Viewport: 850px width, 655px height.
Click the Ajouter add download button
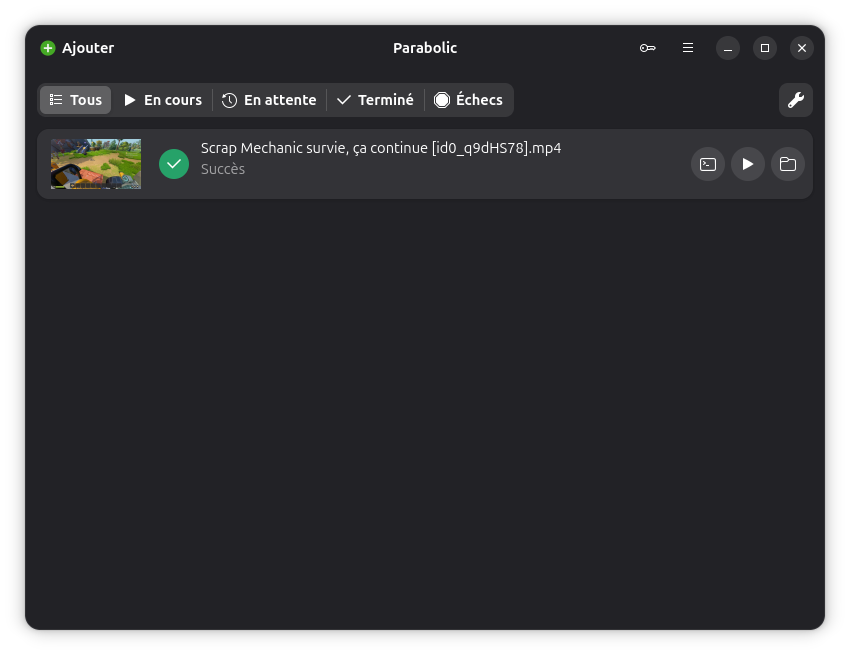pyautogui.click(x=78, y=48)
